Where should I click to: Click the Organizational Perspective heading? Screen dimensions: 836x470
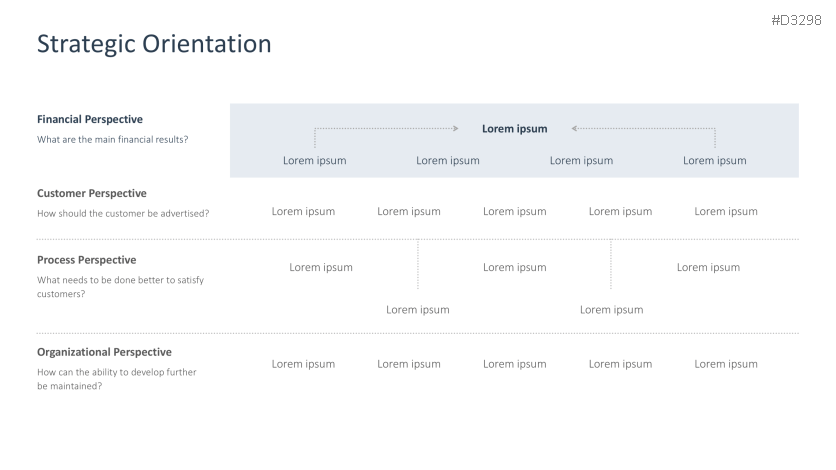[104, 352]
